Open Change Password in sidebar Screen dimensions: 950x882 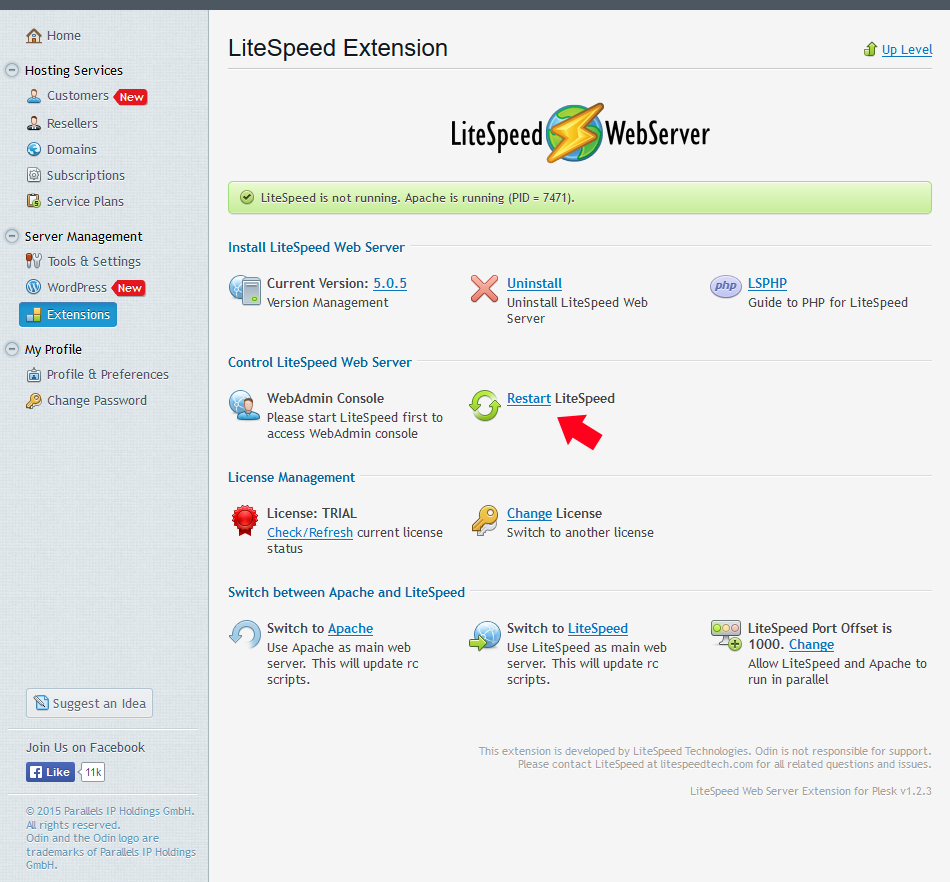pyautogui.click(x=97, y=400)
